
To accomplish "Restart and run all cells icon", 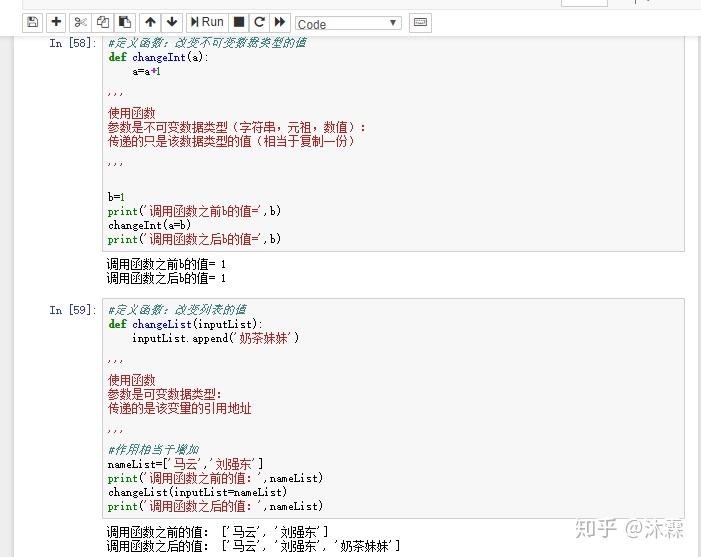I will [x=280, y=22].
